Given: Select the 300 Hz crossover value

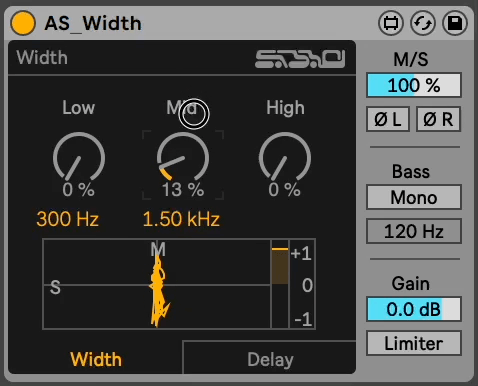Looking at the screenshot, I should (x=68, y=219).
